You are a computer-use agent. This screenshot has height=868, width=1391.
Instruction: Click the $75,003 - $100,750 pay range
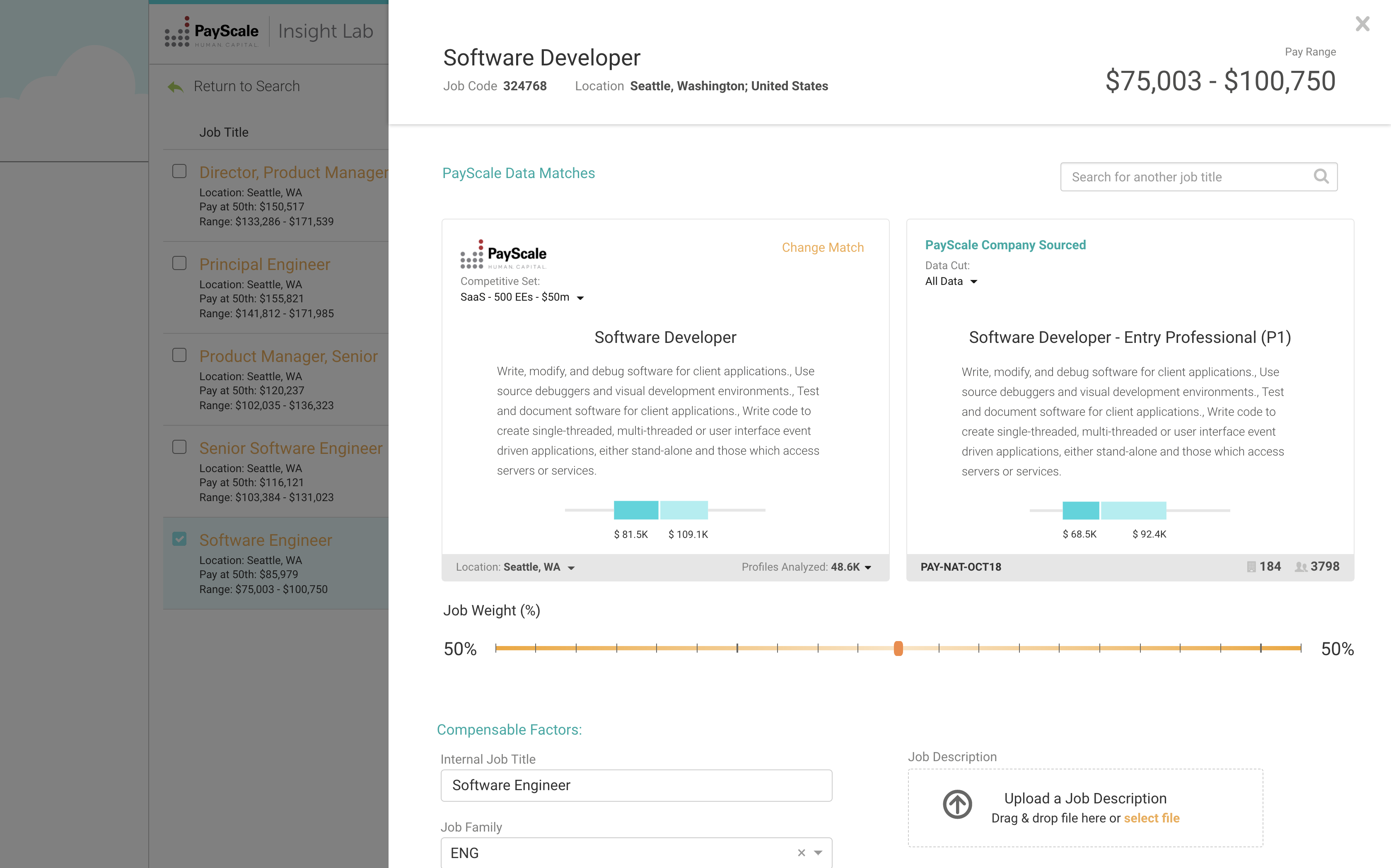[1220, 81]
